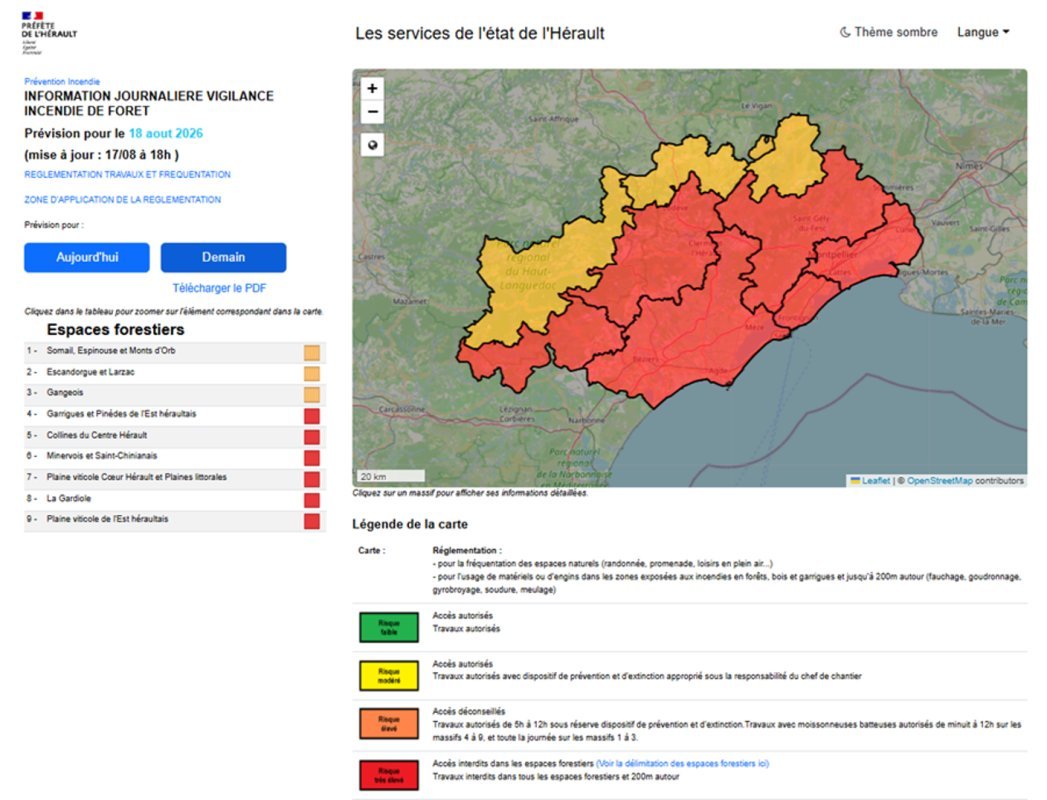The image size is (1047, 800).
Task: Open Télécharger le PDF link
Action: tap(219, 288)
